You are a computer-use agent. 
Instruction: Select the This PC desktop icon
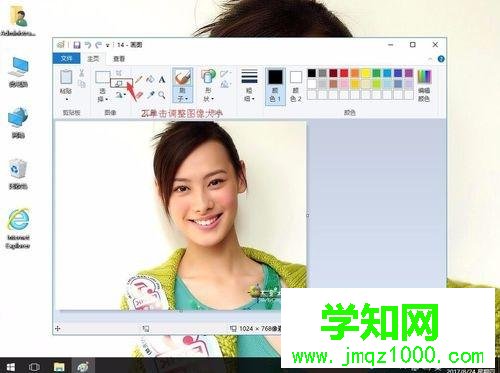pyautogui.click(x=18, y=72)
